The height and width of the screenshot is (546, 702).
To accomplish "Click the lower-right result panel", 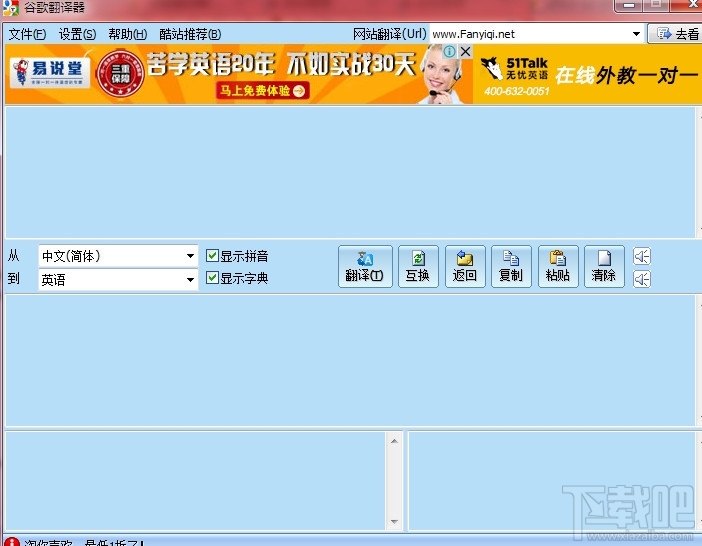I will pyautogui.click(x=553, y=481).
